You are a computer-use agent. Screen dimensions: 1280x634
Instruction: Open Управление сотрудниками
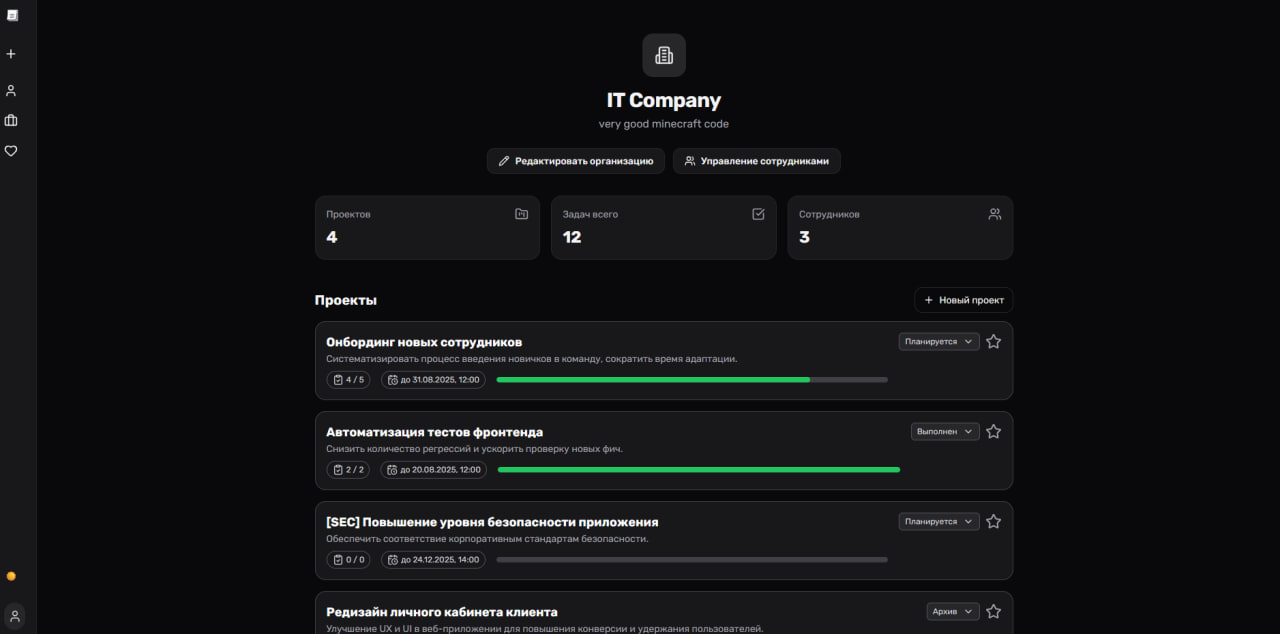click(x=756, y=161)
